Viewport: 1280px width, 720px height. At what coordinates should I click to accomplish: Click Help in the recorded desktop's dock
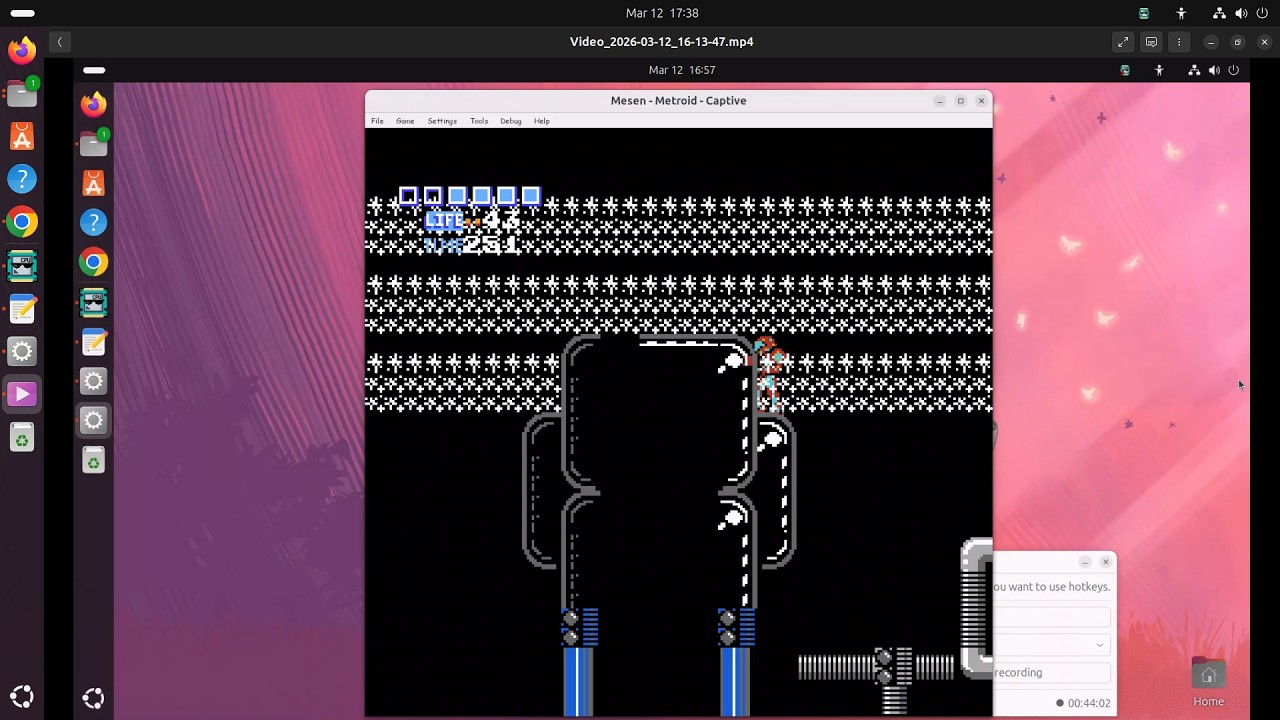(x=93, y=222)
